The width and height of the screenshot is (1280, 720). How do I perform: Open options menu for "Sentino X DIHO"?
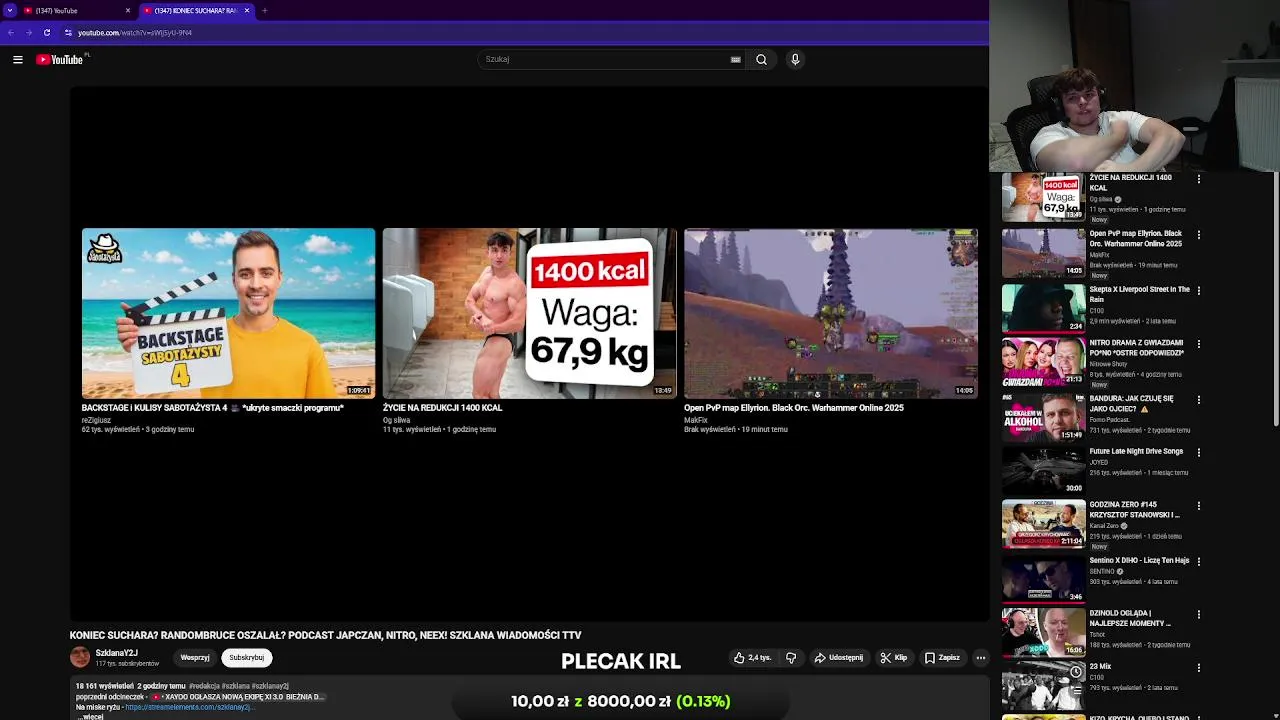1198,562
